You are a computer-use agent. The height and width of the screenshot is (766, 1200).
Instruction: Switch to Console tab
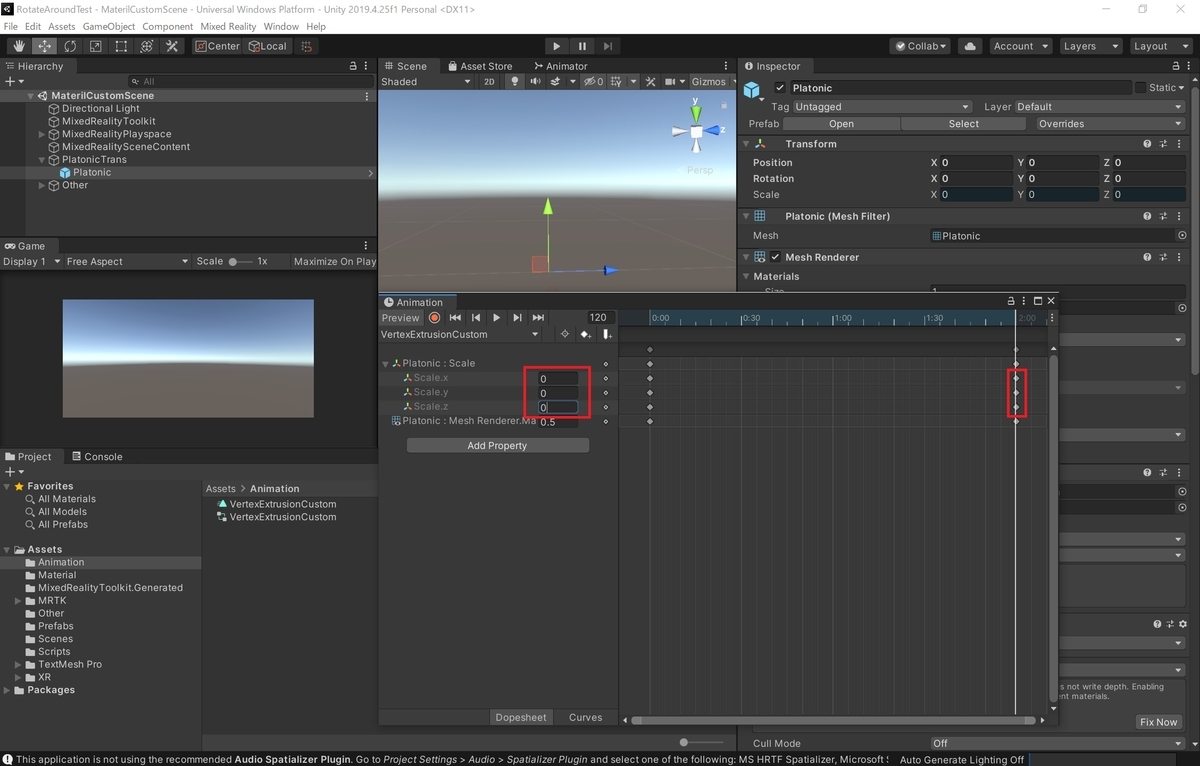coord(96,456)
